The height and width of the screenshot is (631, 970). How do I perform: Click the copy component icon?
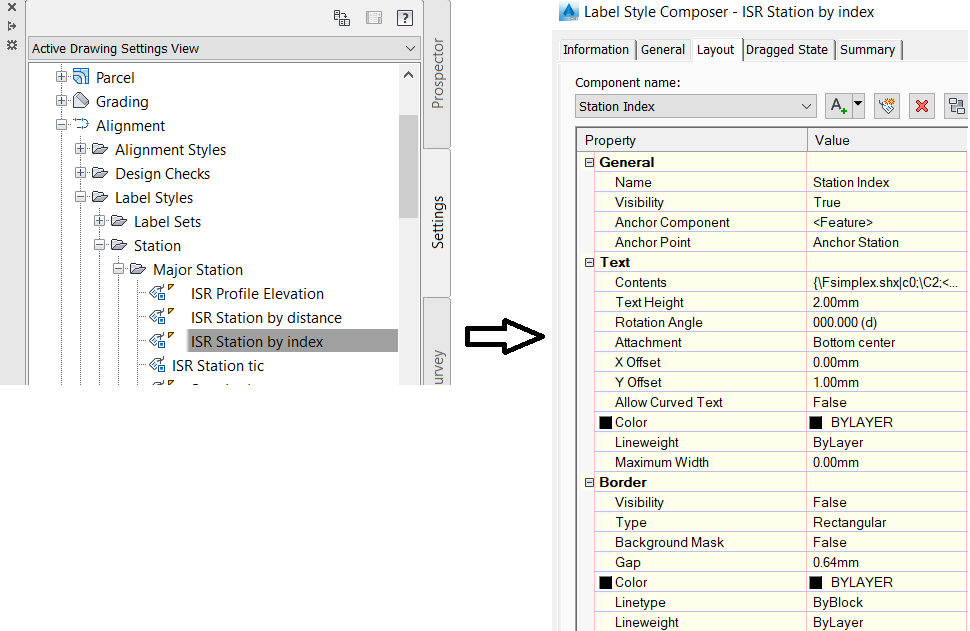[887, 106]
